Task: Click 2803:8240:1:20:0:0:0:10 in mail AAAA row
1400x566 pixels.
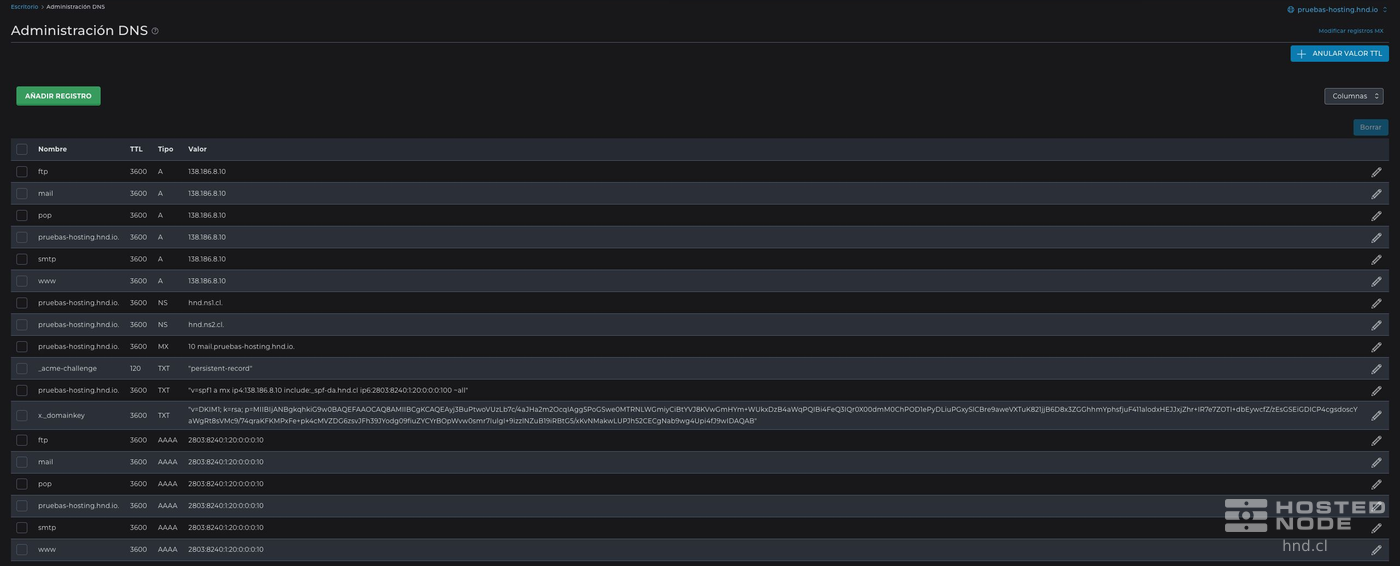Action: [x=226, y=462]
